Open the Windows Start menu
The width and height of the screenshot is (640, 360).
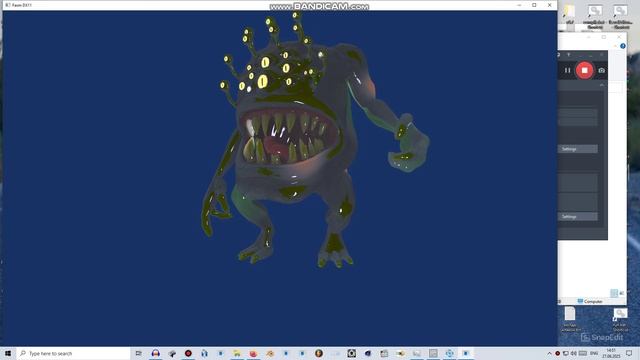click(8, 353)
